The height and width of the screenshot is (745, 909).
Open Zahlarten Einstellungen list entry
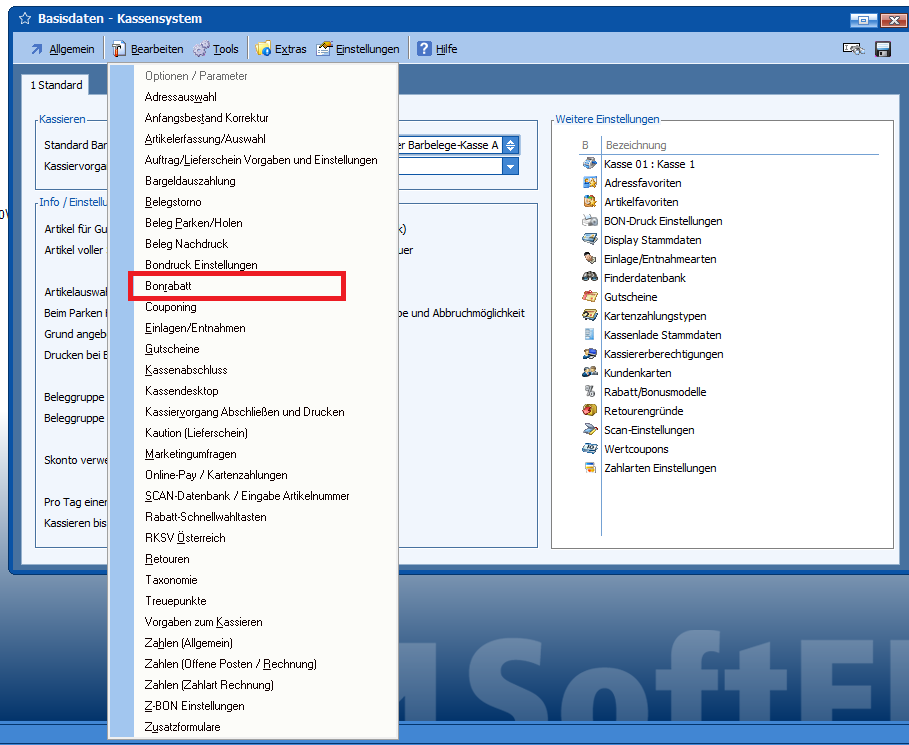pos(659,468)
